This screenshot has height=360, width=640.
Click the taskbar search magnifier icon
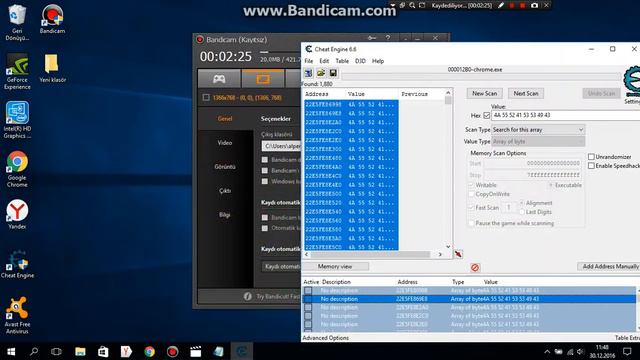[34, 351]
